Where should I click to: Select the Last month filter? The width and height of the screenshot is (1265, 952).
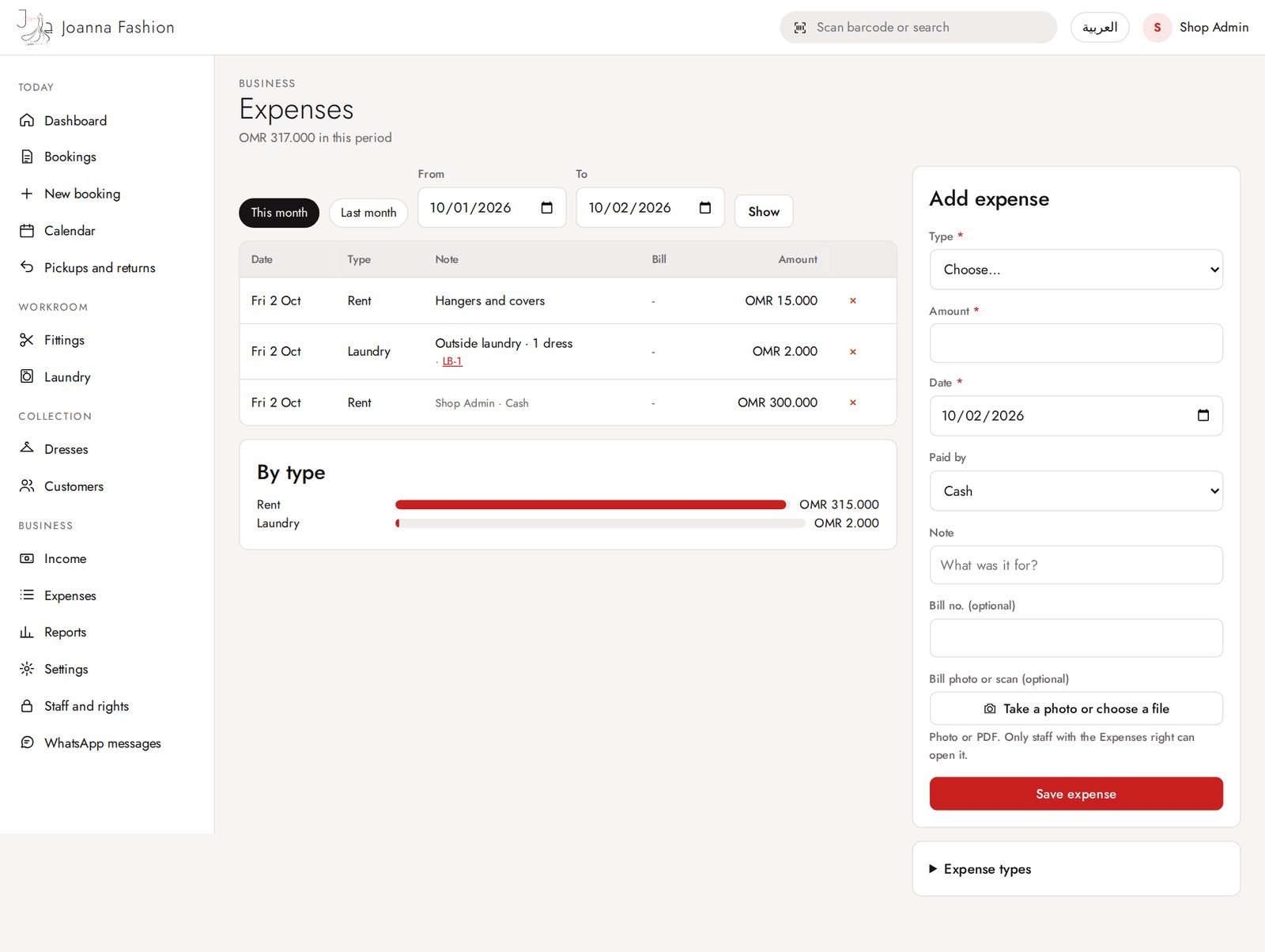(x=368, y=213)
